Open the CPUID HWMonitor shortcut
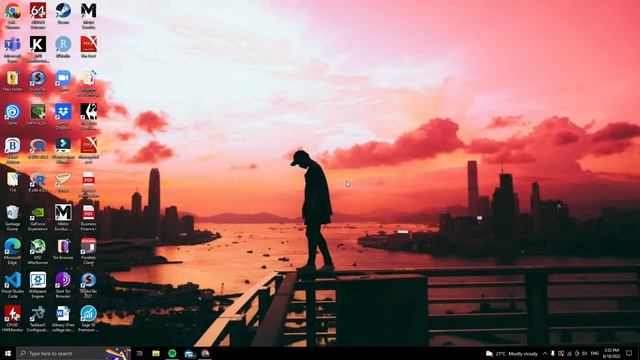 point(12,319)
